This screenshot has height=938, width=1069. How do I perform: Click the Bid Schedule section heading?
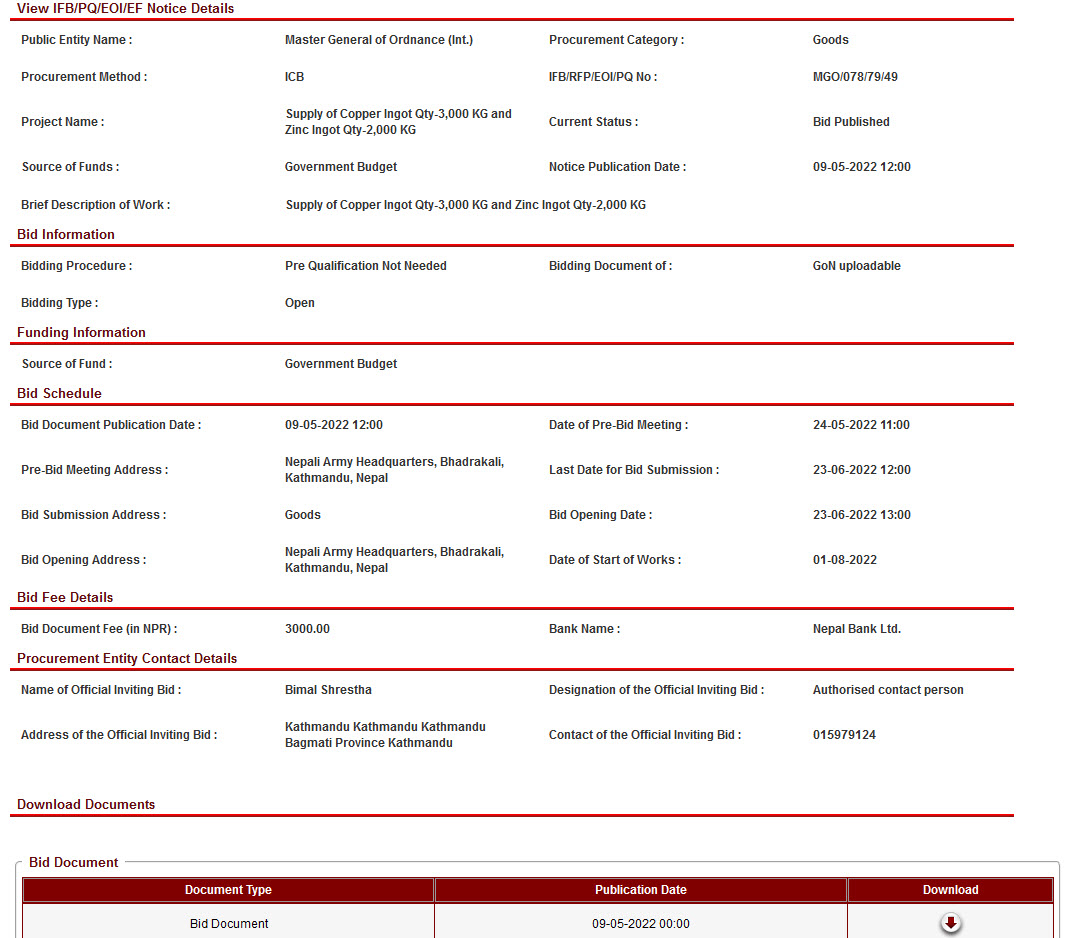pyautogui.click(x=59, y=393)
